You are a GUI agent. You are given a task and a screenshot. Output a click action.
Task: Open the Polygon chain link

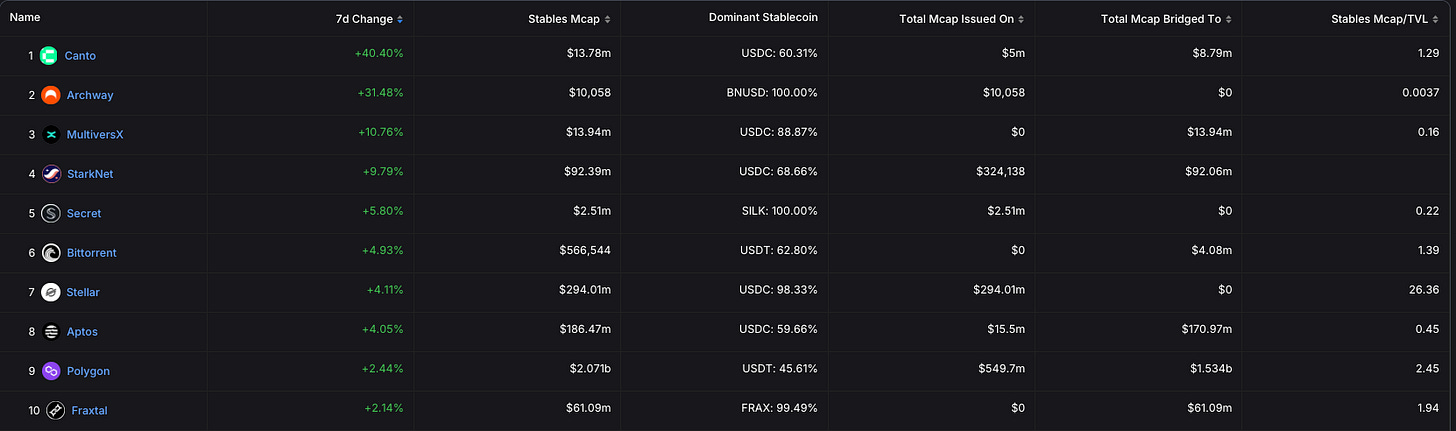coord(88,371)
